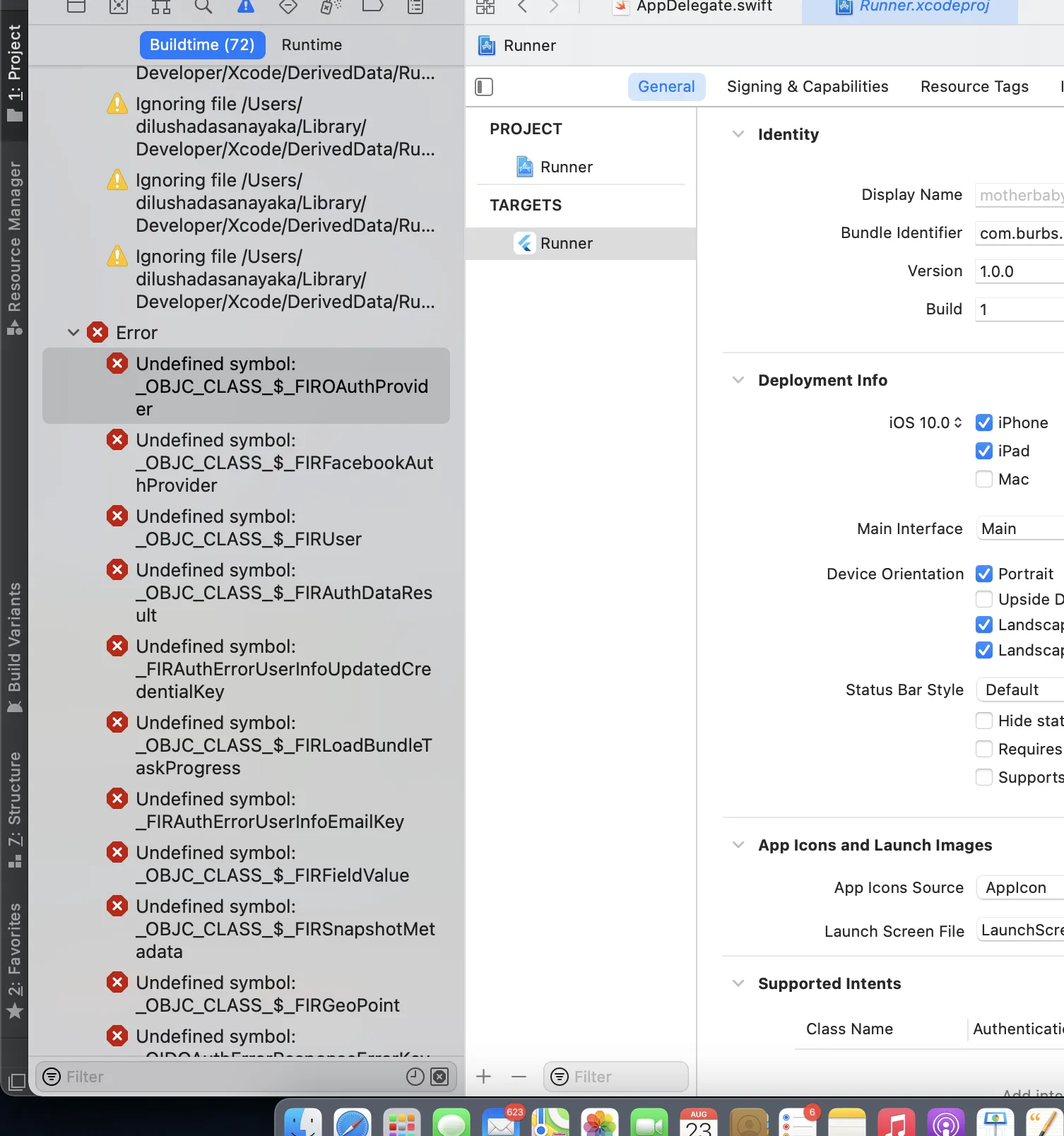Go back in editor history
Viewport: 1064px width, 1136px height.
(x=523, y=7)
